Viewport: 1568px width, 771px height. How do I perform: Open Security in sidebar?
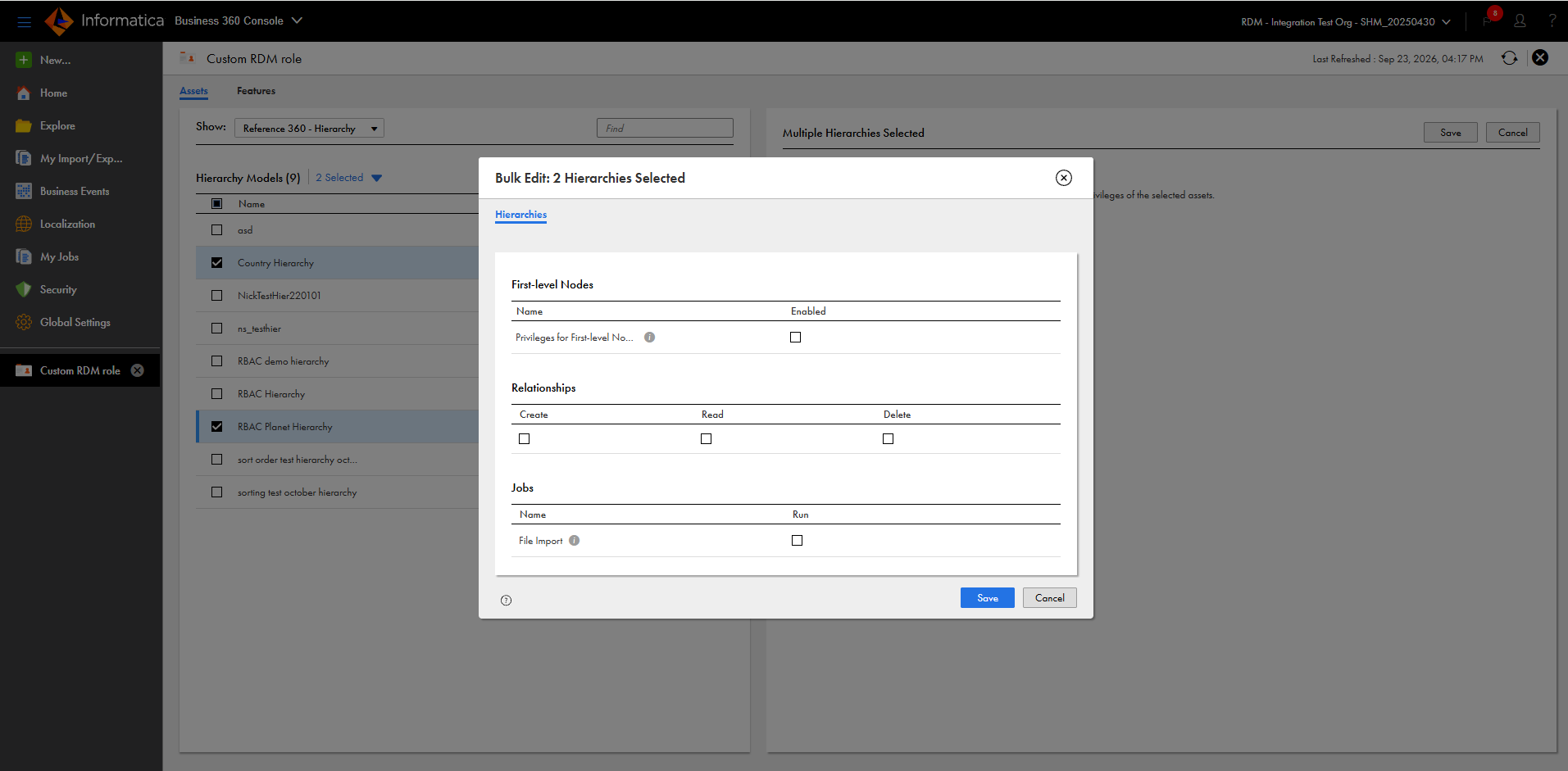(x=58, y=289)
